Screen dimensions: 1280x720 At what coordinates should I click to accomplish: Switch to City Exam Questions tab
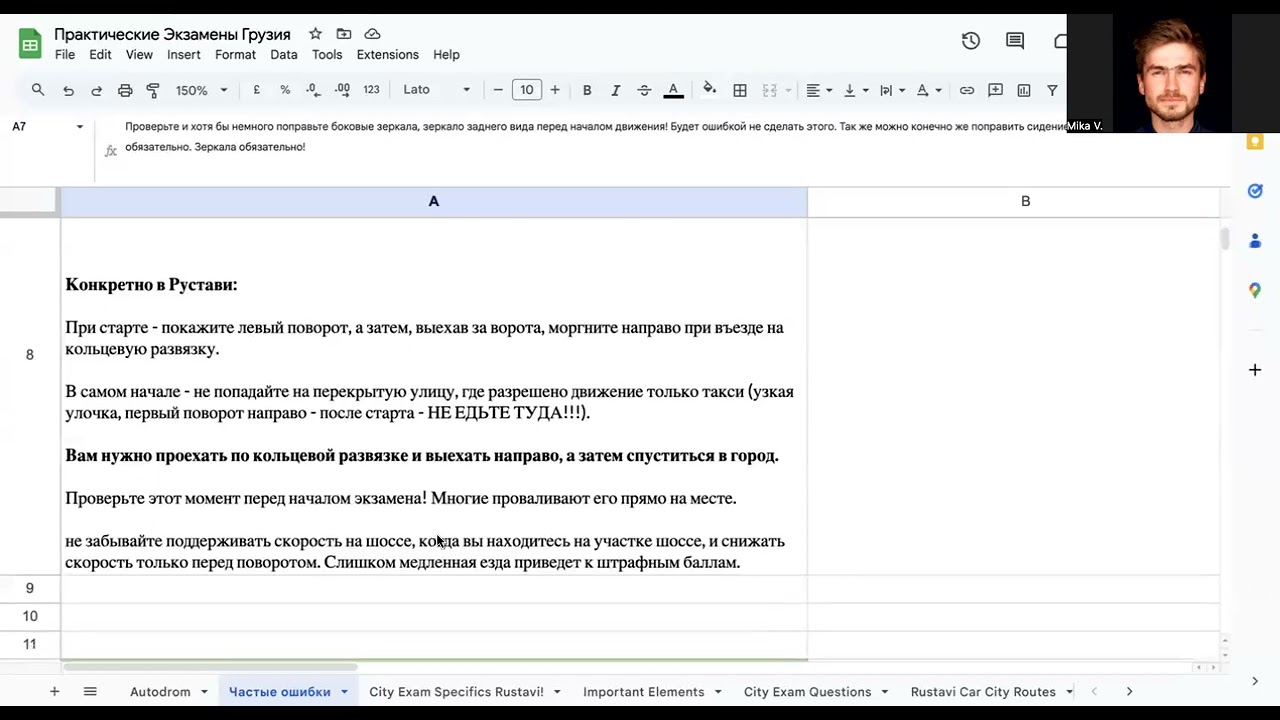pos(807,692)
